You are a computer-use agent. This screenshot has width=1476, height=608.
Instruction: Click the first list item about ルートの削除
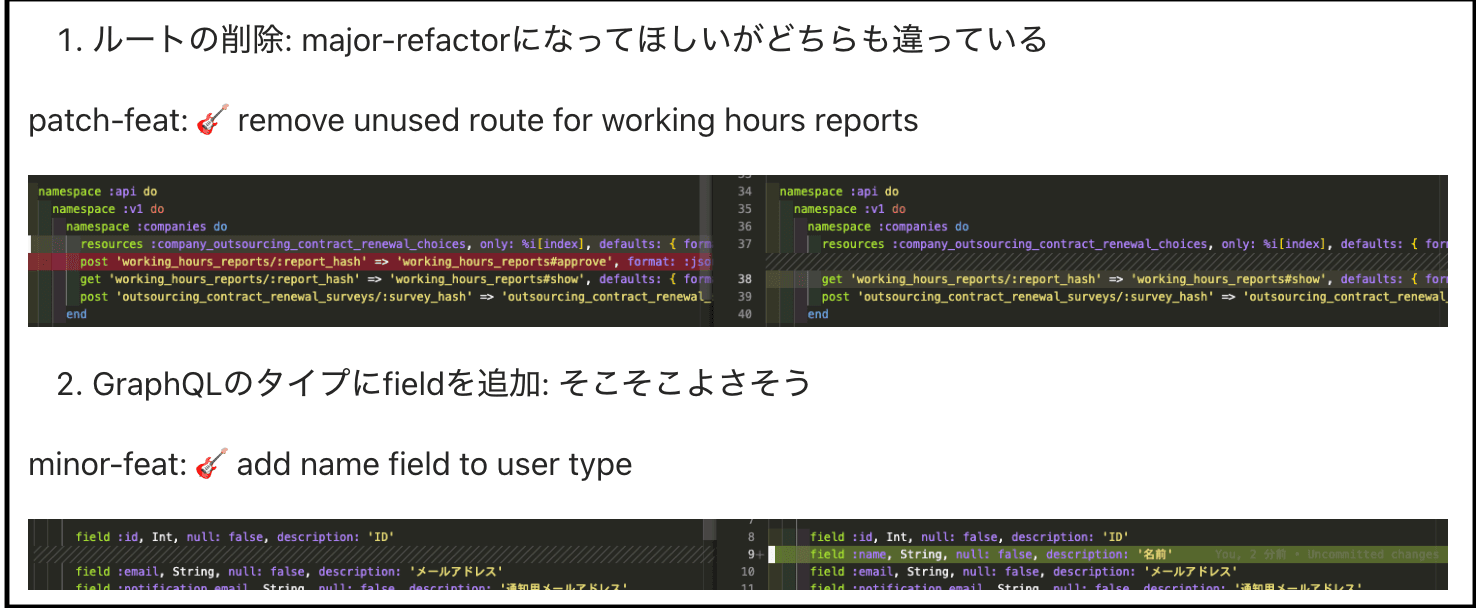552,40
